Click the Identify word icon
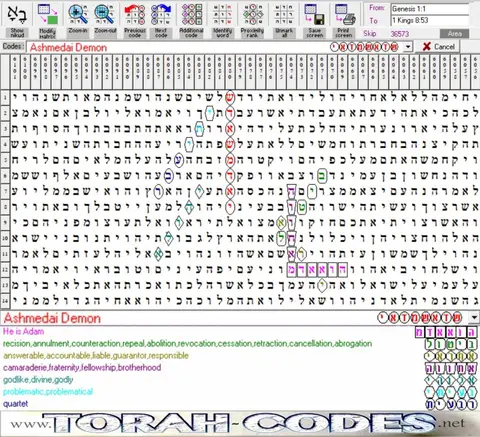 click(x=222, y=15)
